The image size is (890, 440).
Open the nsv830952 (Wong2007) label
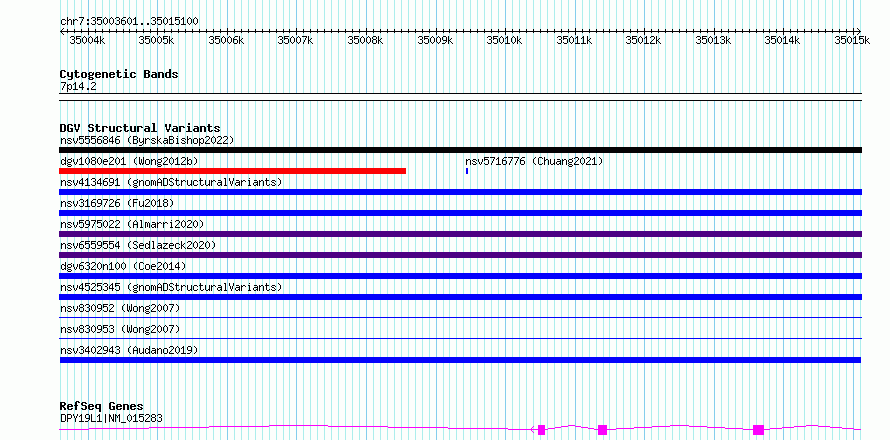[120, 308]
